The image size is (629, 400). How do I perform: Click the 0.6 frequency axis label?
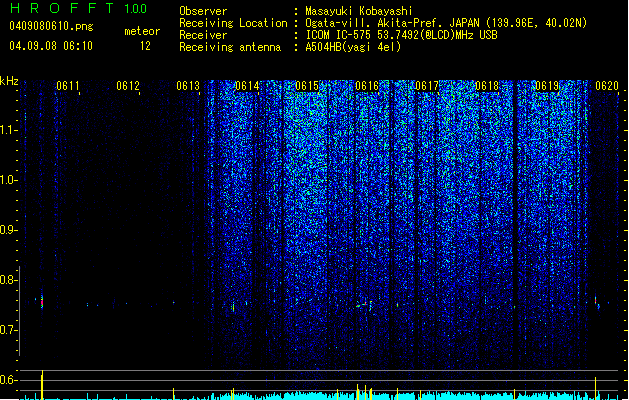[x=8, y=380]
